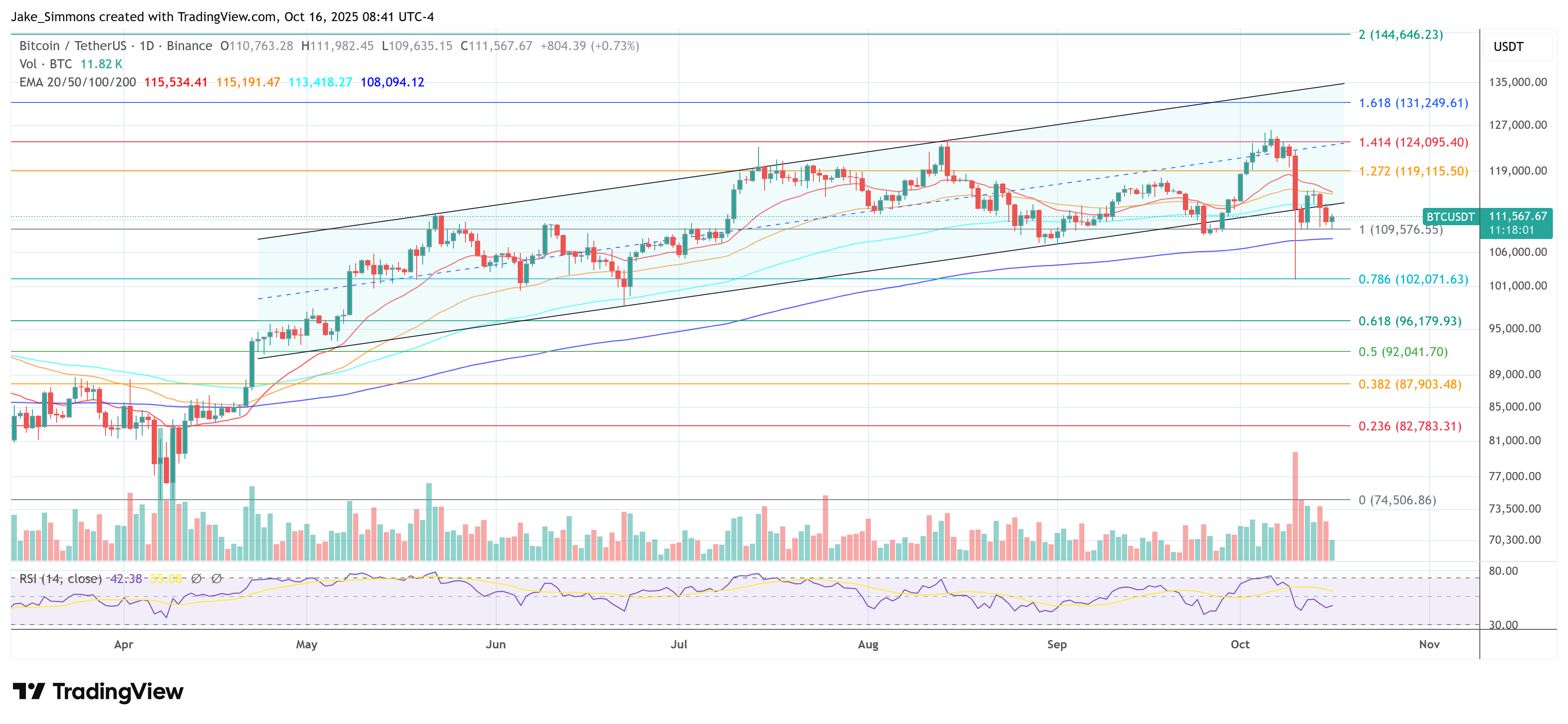Select the Bitcoin / TetherUS symbol title
The height and width of the screenshot is (724, 1568).
pos(73,45)
